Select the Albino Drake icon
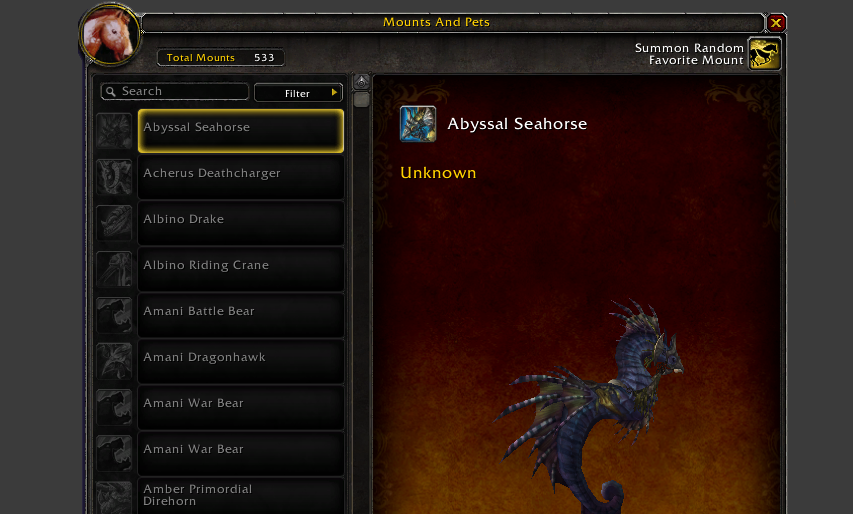The height and width of the screenshot is (514, 853). click(114, 223)
